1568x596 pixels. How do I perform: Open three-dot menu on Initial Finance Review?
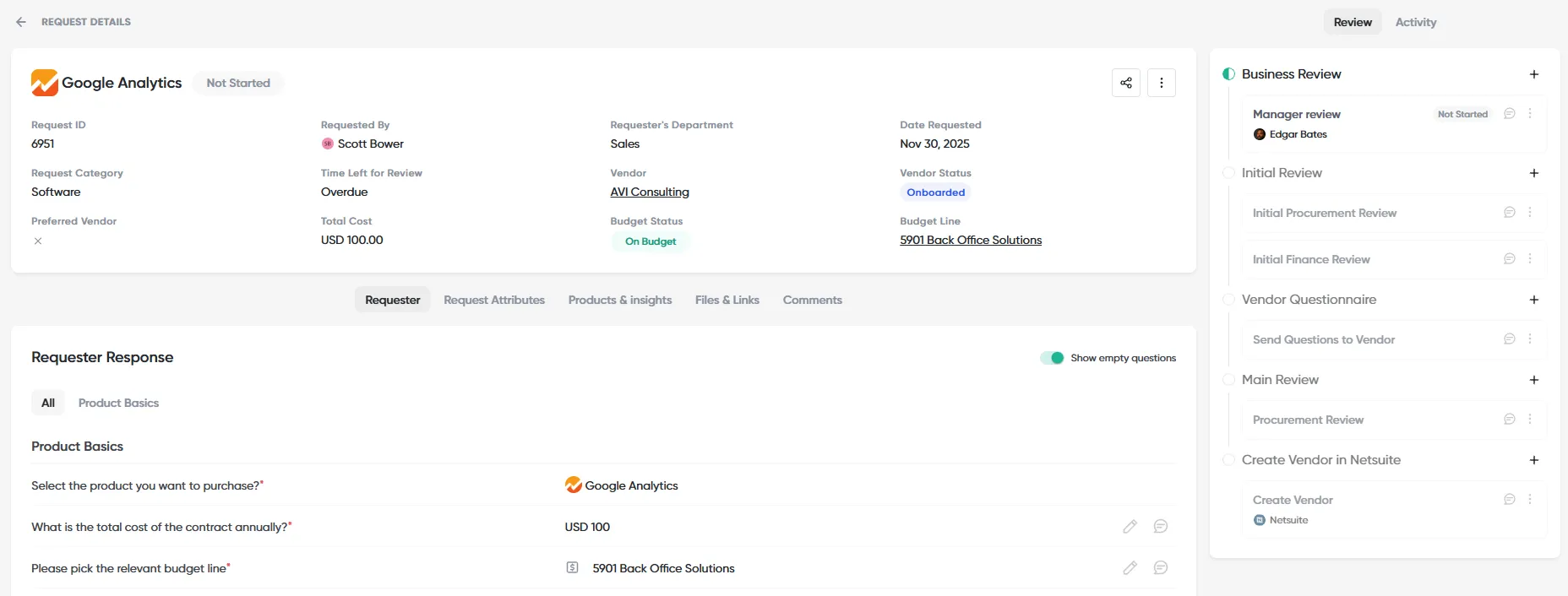tap(1530, 258)
